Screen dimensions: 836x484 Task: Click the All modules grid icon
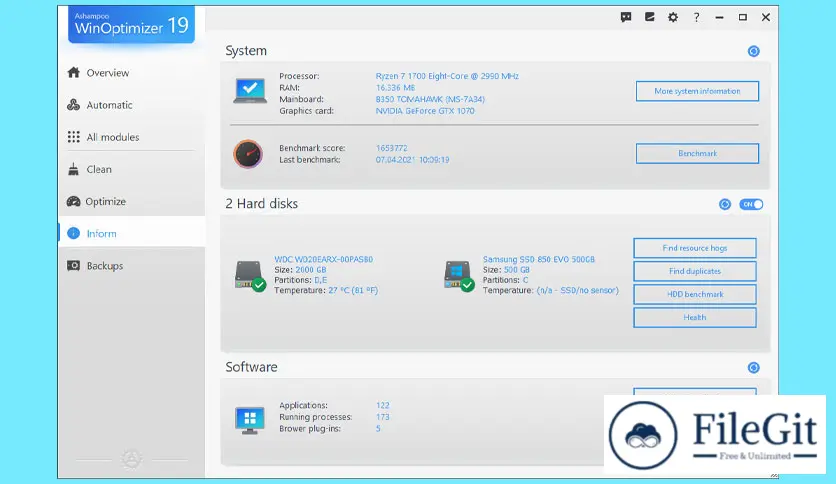pyautogui.click(x=74, y=137)
